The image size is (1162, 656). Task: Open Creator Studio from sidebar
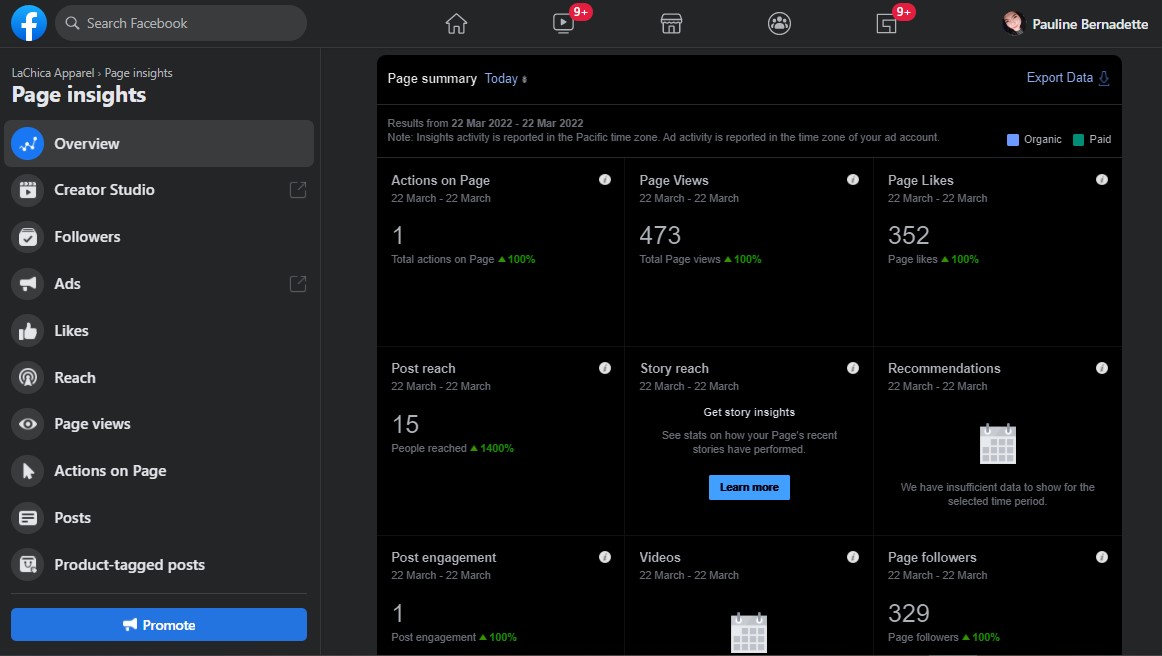(159, 190)
